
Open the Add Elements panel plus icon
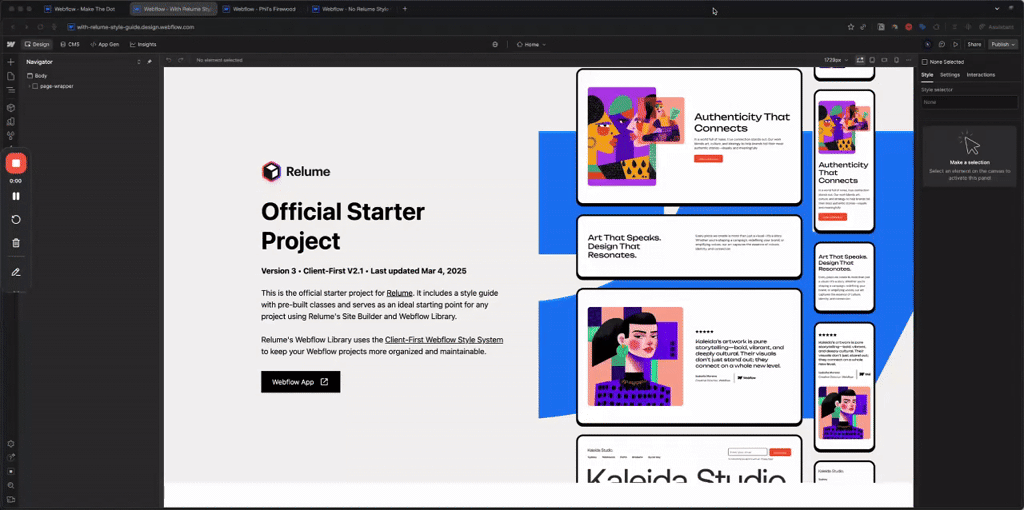pos(10,62)
